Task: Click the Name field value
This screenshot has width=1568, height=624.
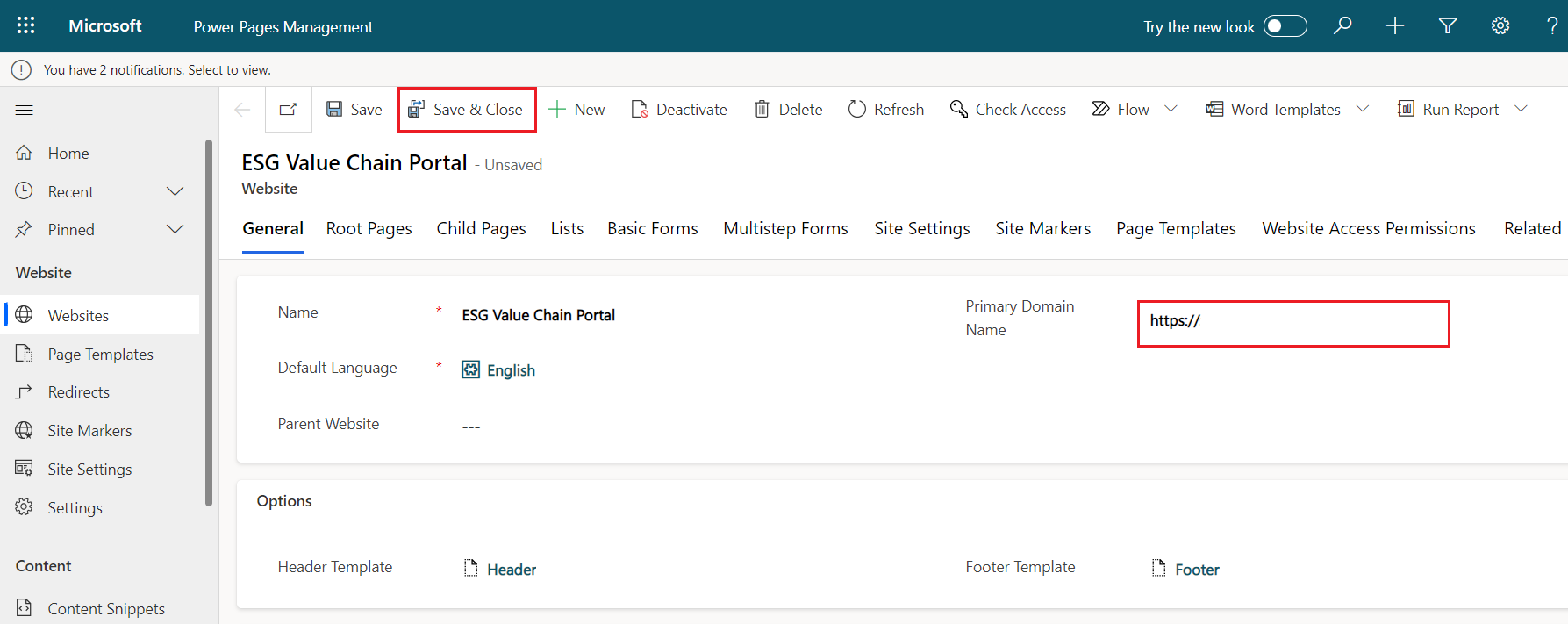Action: (x=538, y=315)
